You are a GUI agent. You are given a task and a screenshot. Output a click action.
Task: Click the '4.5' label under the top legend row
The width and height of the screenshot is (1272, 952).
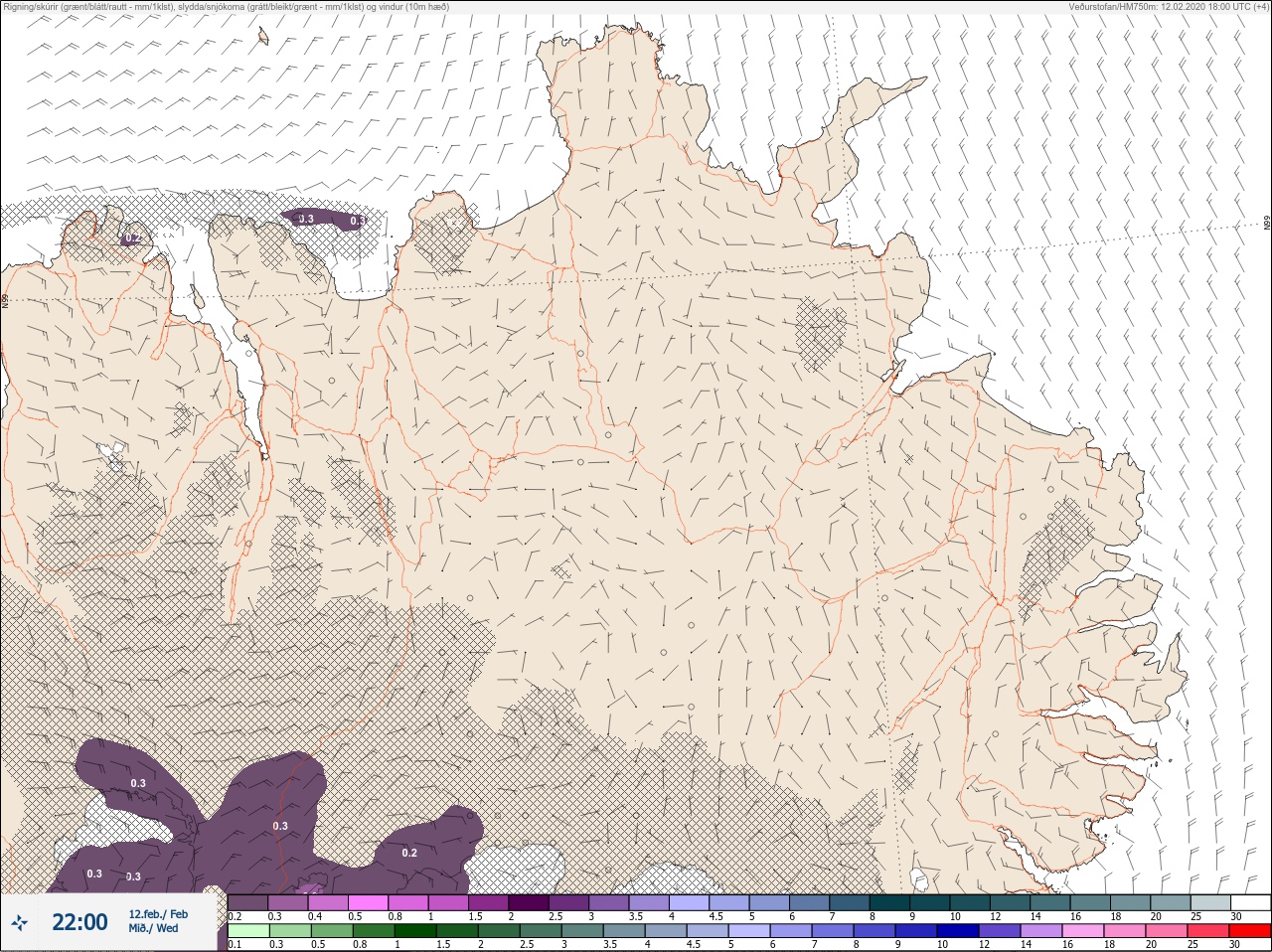coord(715,916)
